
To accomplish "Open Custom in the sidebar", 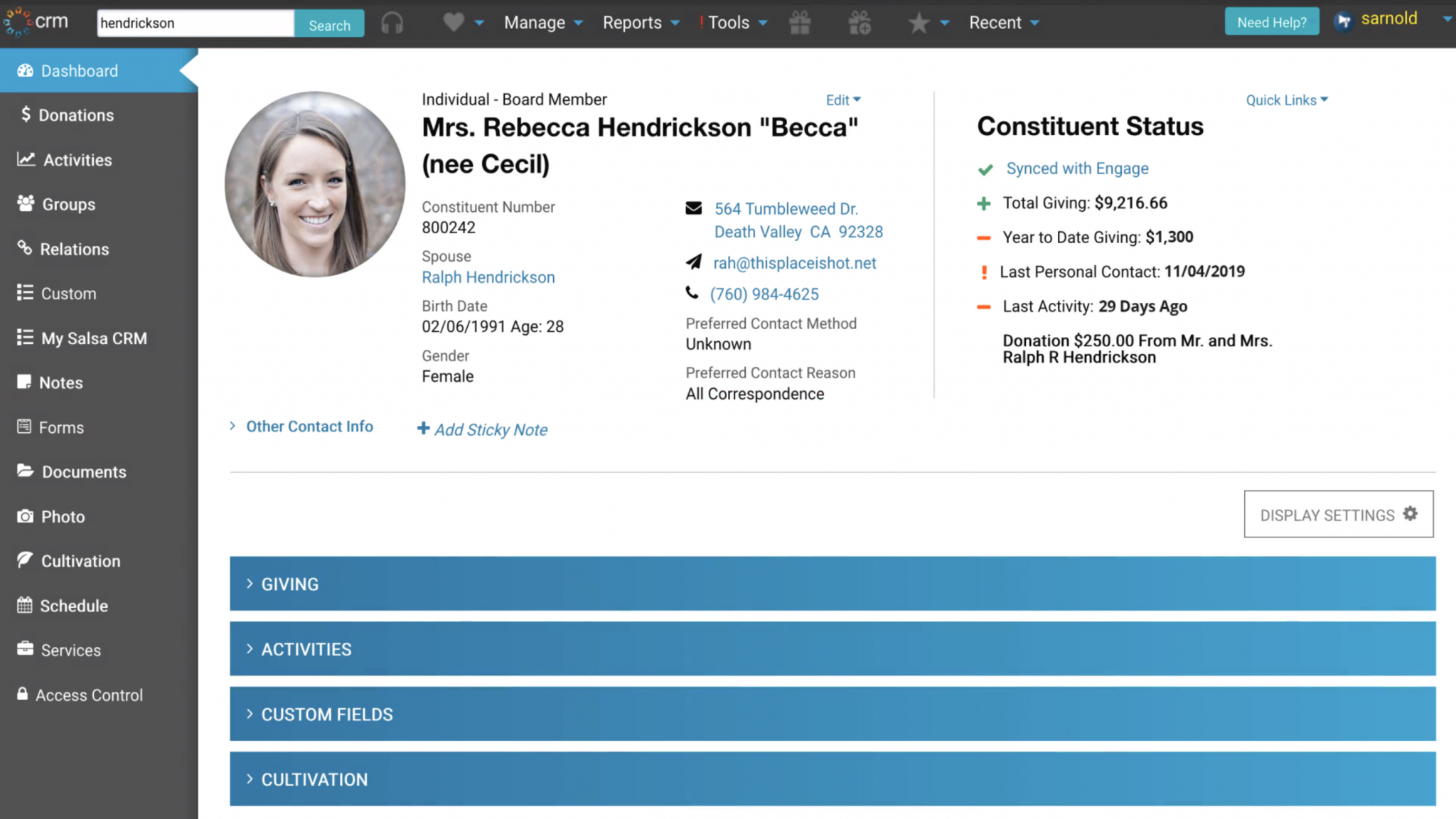I will (x=99, y=294).
